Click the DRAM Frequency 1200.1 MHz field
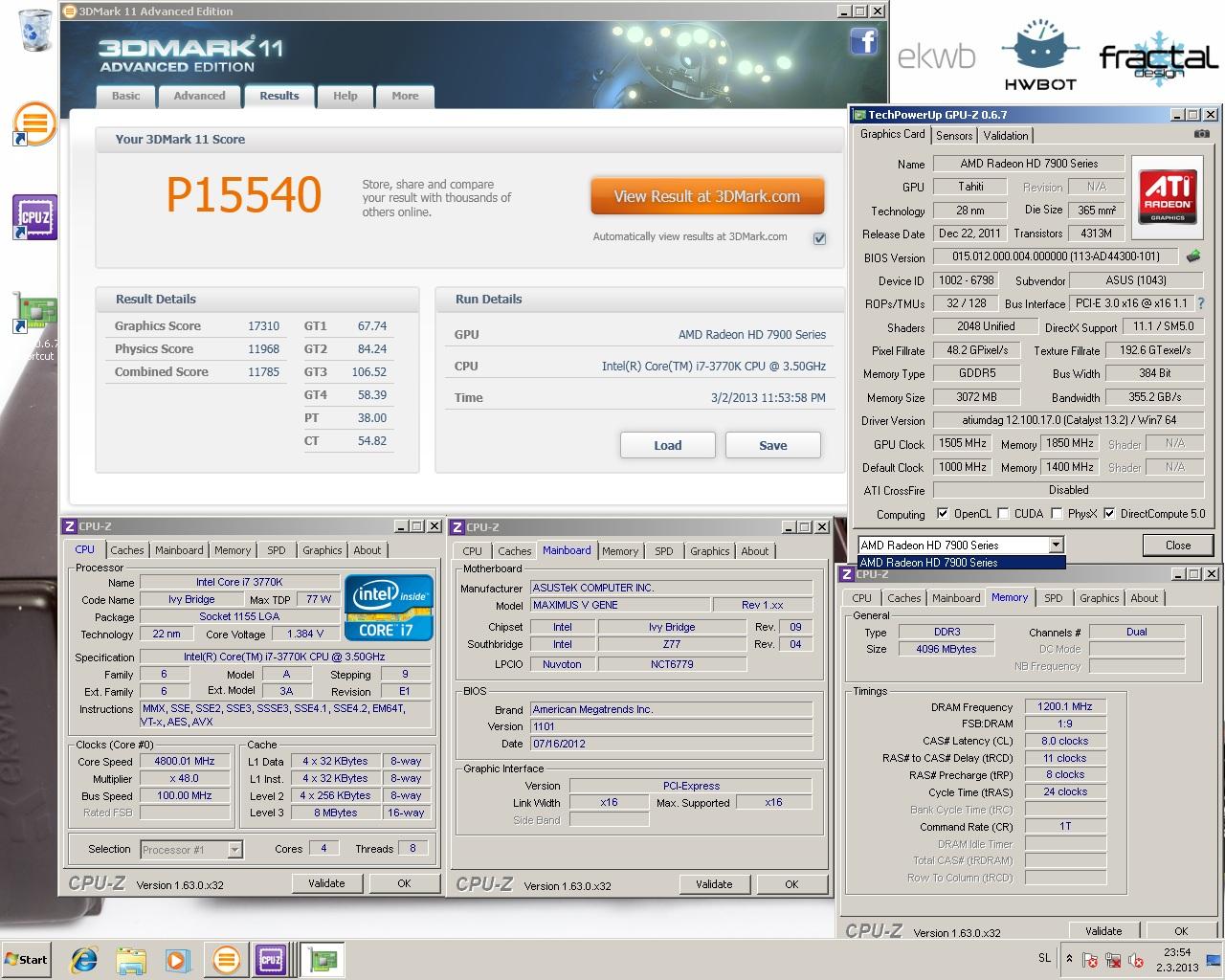The image size is (1225, 980). point(1065,706)
